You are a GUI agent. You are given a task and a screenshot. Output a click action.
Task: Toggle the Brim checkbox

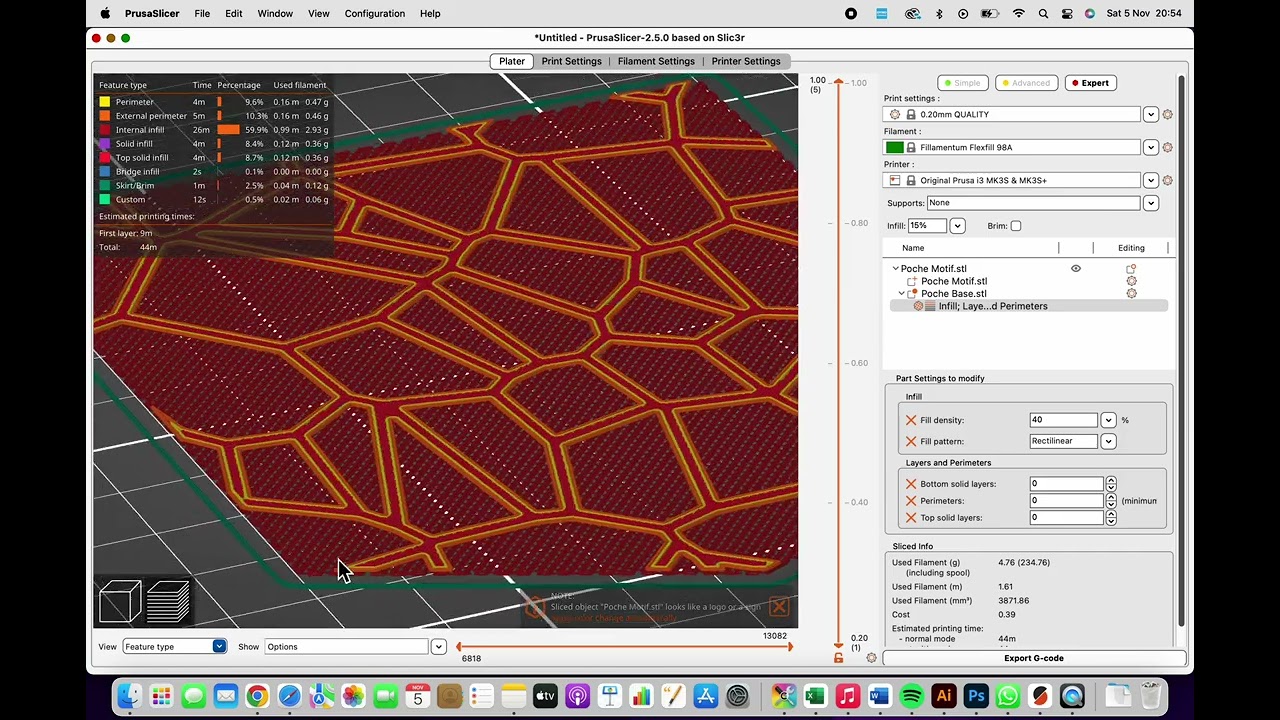1016,226
